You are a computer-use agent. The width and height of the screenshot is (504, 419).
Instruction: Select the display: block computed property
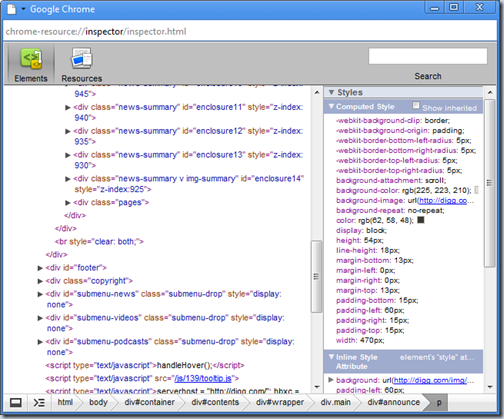(x=361, y=230)
